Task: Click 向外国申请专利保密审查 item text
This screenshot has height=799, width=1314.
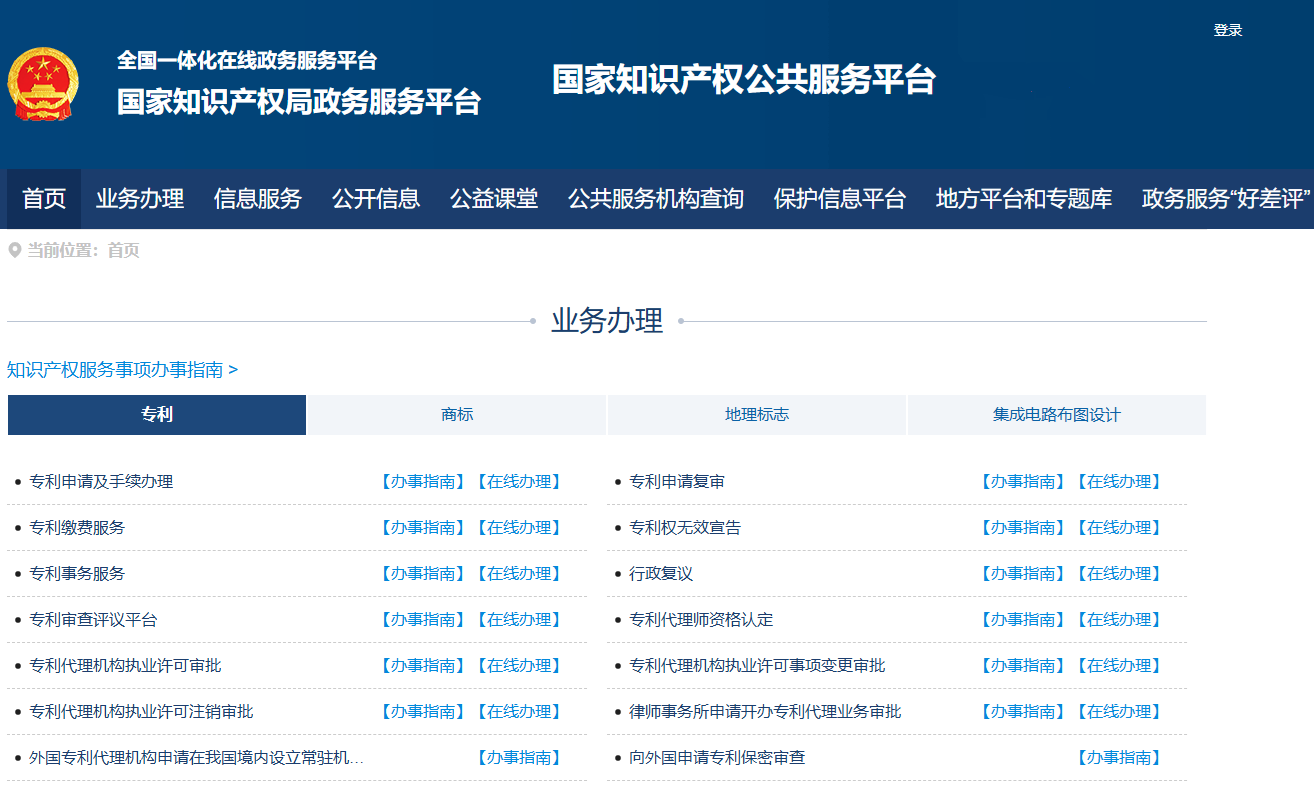Action: tap(717, 758)
